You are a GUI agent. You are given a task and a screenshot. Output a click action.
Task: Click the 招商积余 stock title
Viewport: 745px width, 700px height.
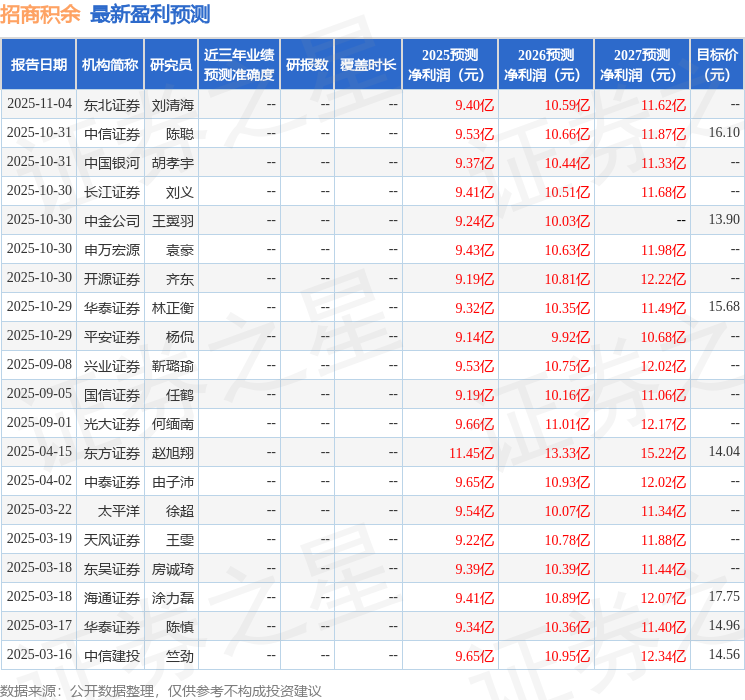pyautogui.click(x=40, y=14)
